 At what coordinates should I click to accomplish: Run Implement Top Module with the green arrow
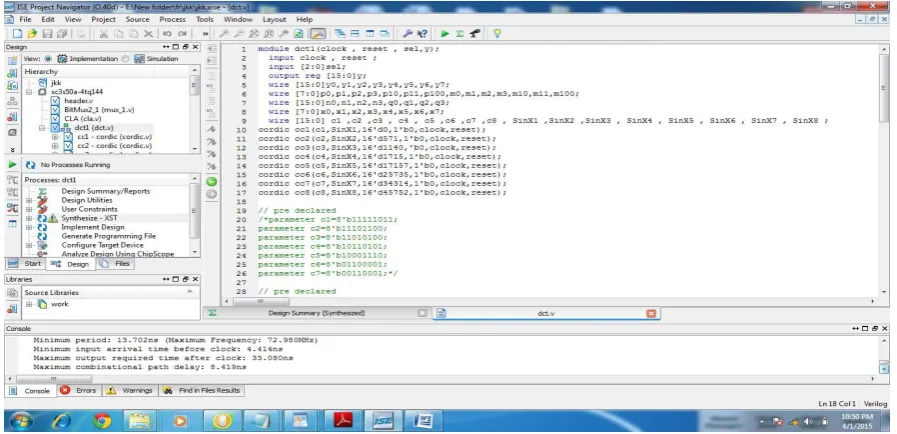[x=445, y=34]
